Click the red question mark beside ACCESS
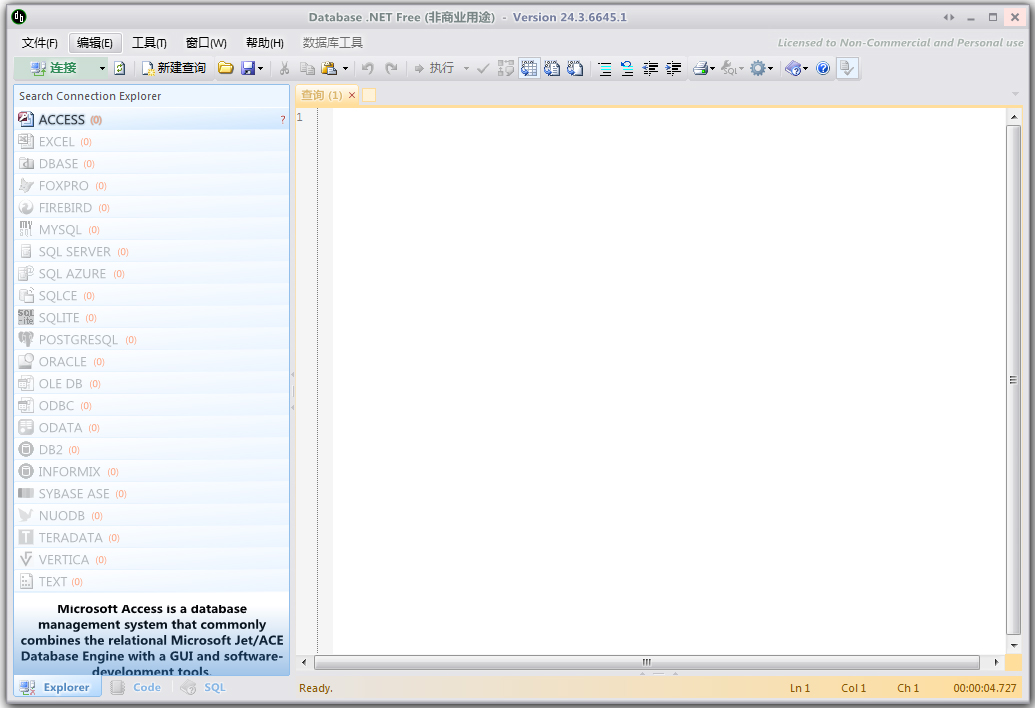The width and height of the screenshot is (1035, 708). pyautogui.click(x=283, y=119)
